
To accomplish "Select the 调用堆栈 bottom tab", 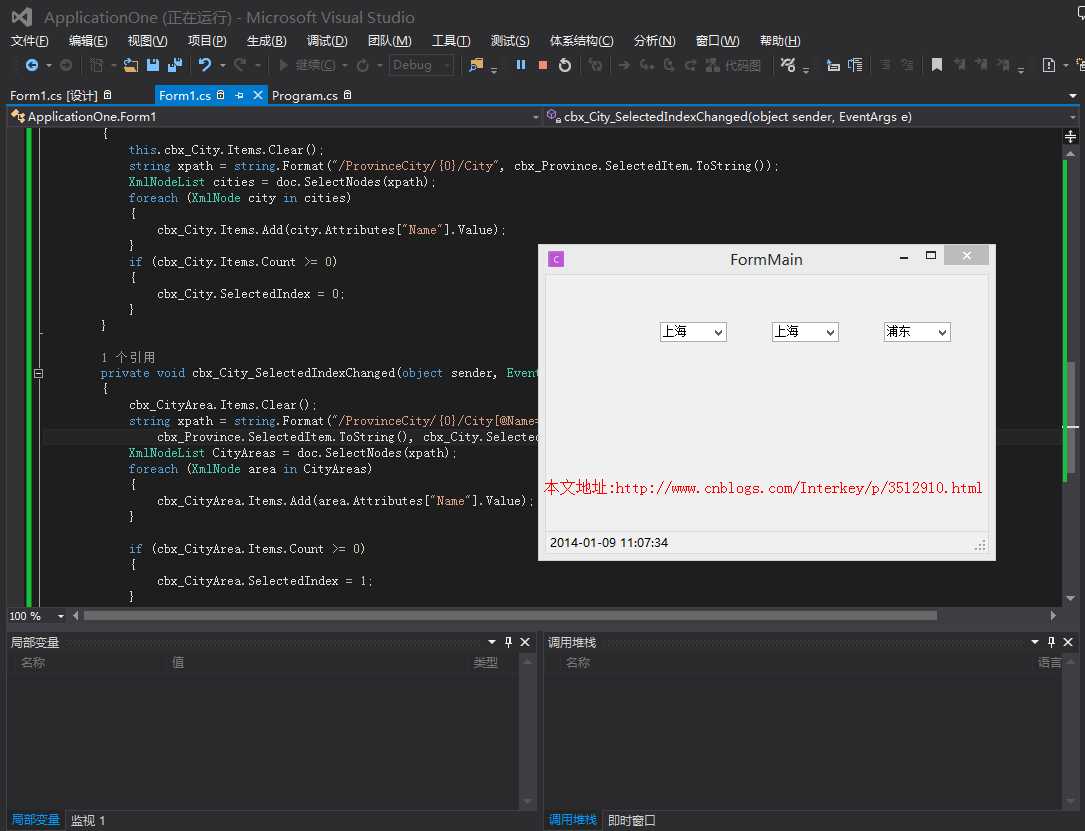I will pyautogui.click(x=572, y=820).
